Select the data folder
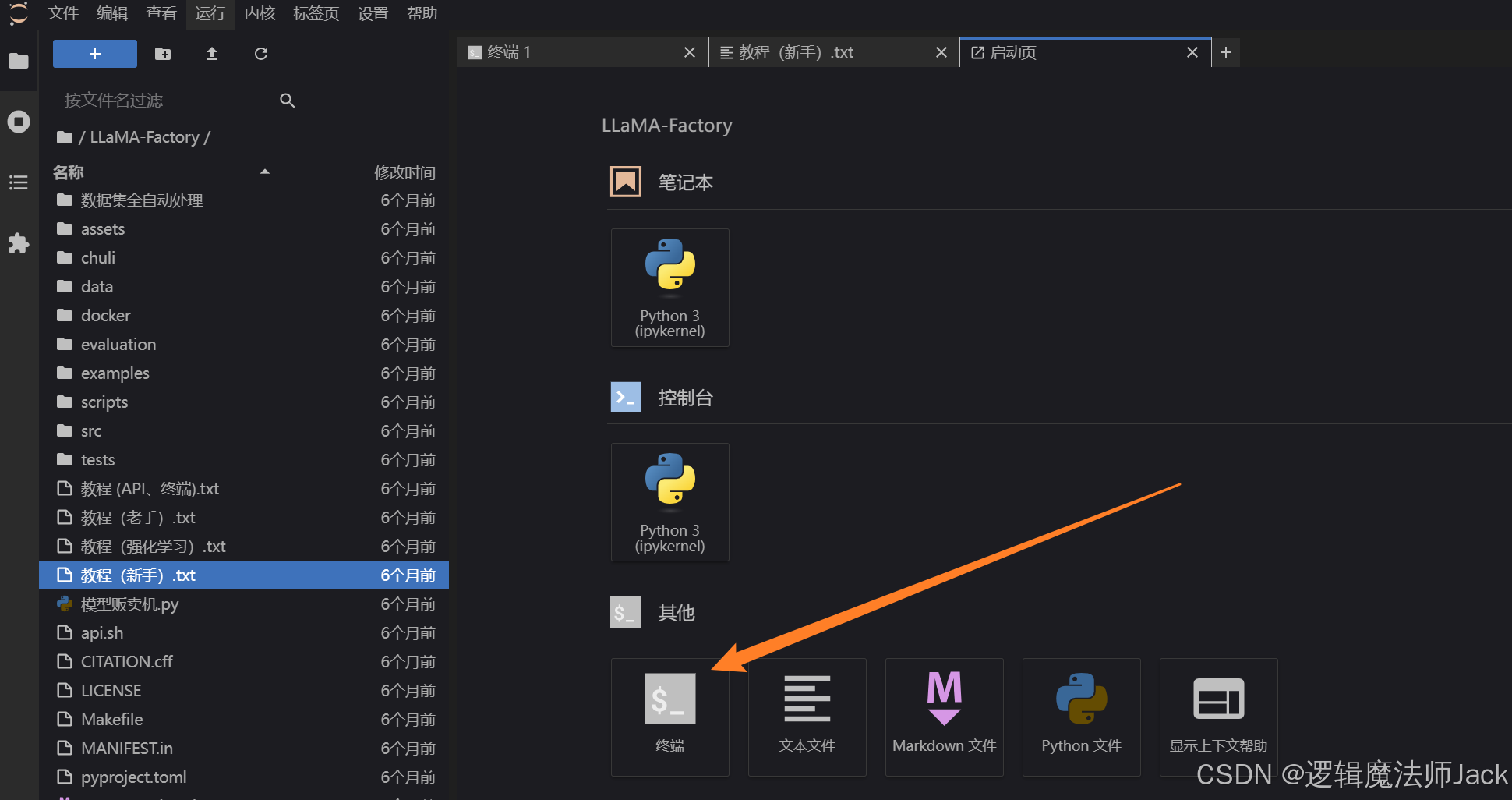Viewport: 1512px width, 800px height. 244,287
